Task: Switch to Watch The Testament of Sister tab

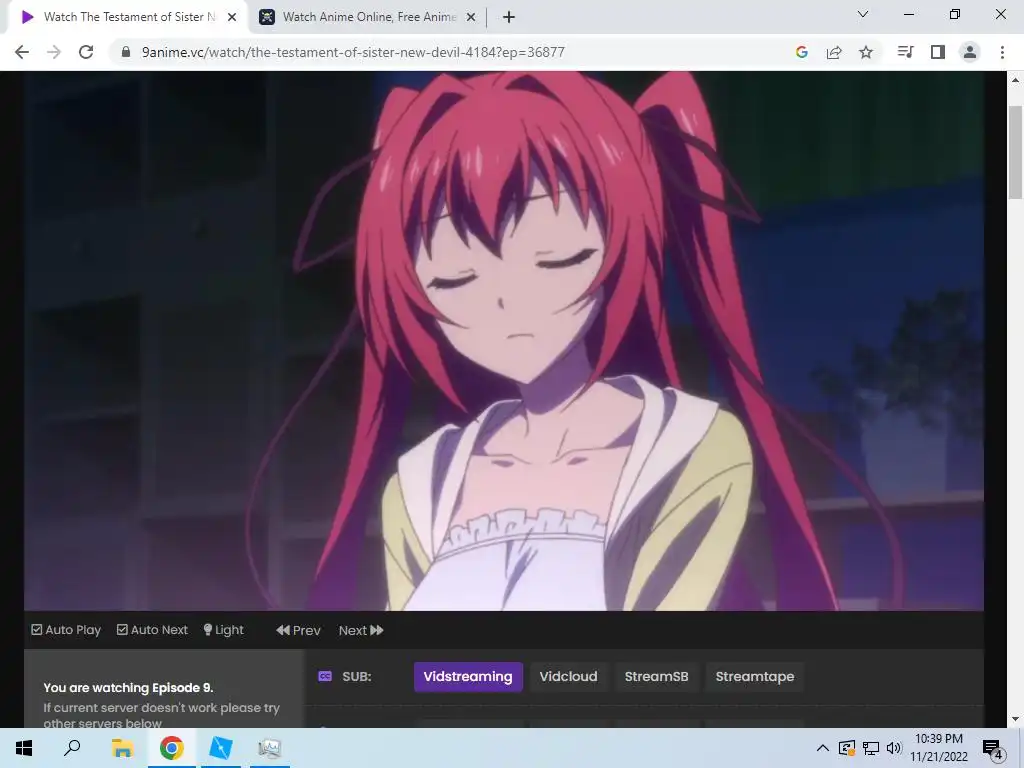Action: tap(128, 17)
